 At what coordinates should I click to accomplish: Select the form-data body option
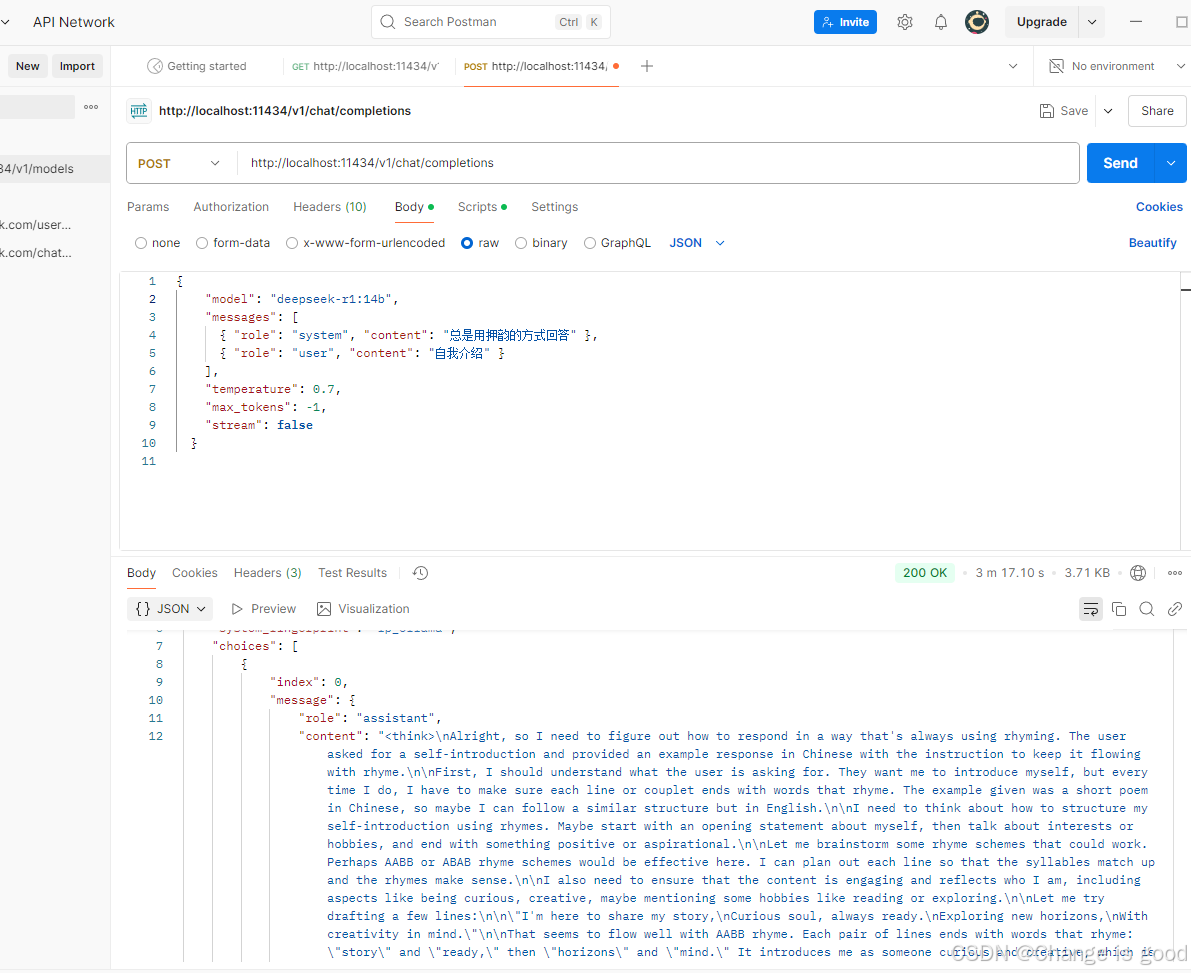tap(202, 243)
